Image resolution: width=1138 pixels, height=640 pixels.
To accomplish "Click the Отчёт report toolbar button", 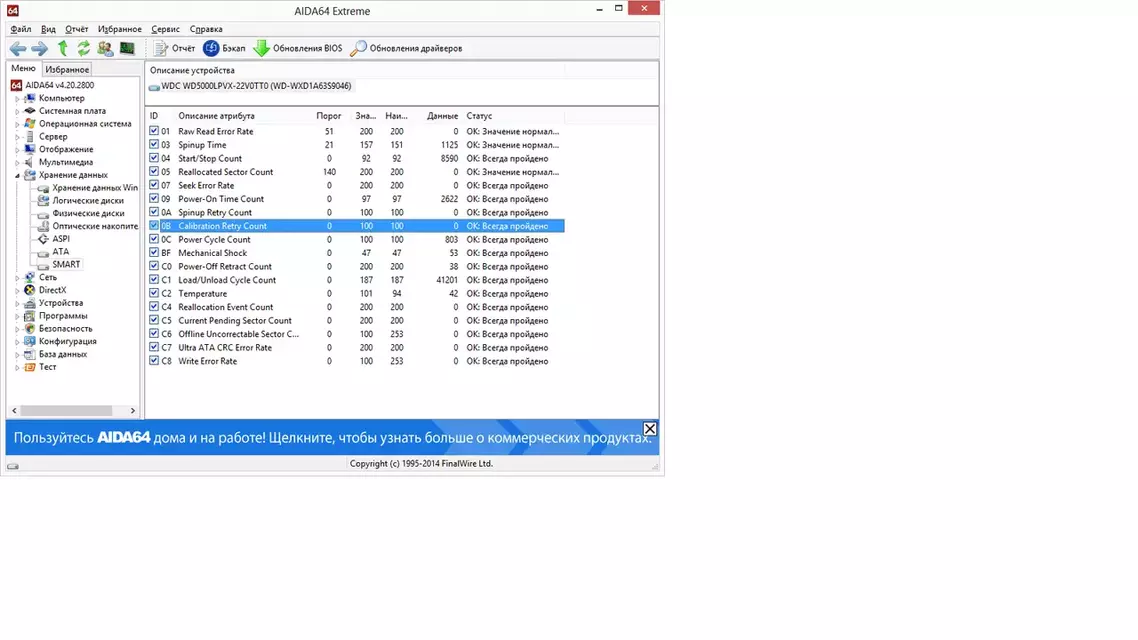I will (x=174, y=49).
